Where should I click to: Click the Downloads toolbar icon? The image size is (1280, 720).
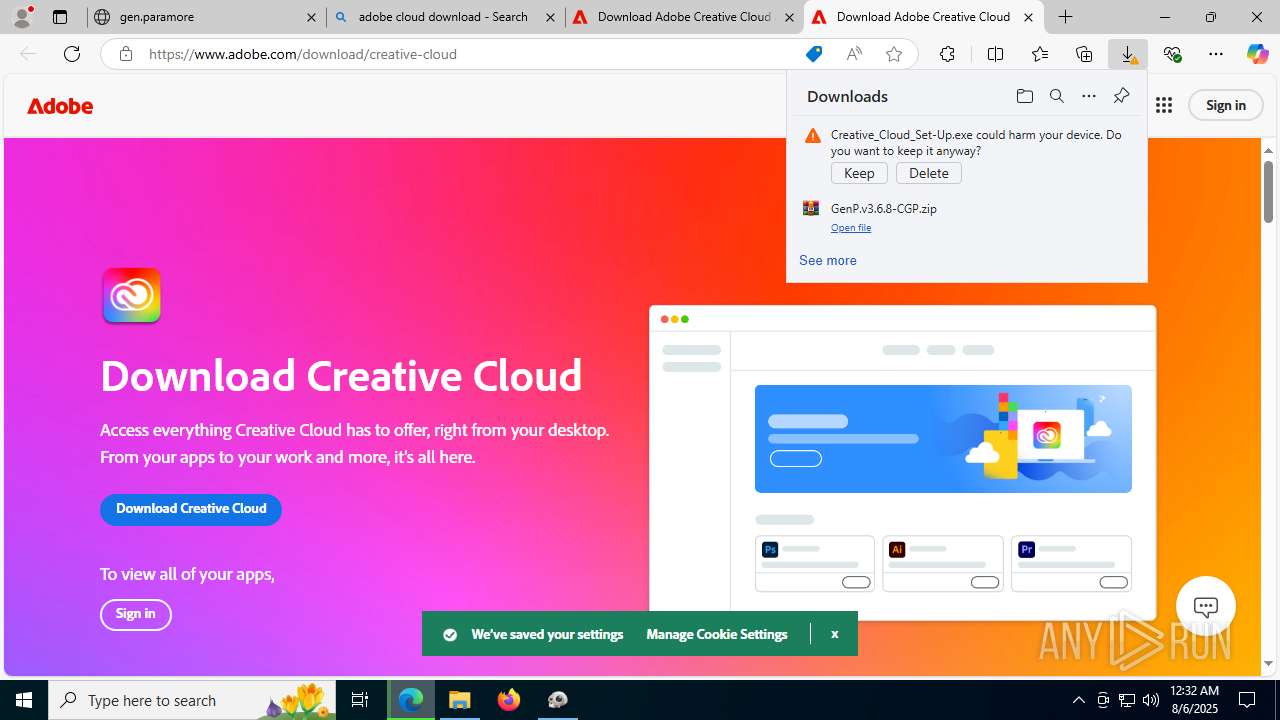1128,54
